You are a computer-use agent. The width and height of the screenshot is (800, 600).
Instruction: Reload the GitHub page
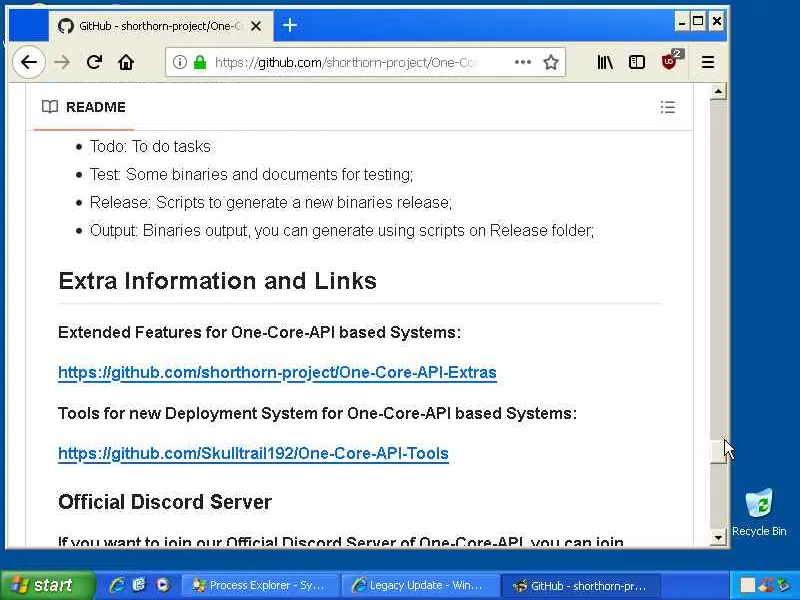[x=94, y=62]
